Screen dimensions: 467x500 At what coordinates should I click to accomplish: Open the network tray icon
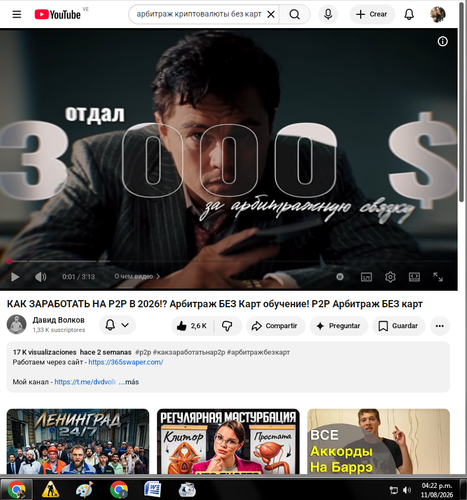(x=394, y=490)
